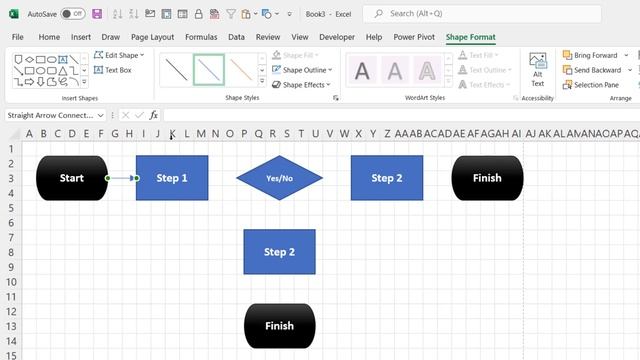Switch to the Insert tab
This screenshot has width=640, height=360.
point(81,37)
